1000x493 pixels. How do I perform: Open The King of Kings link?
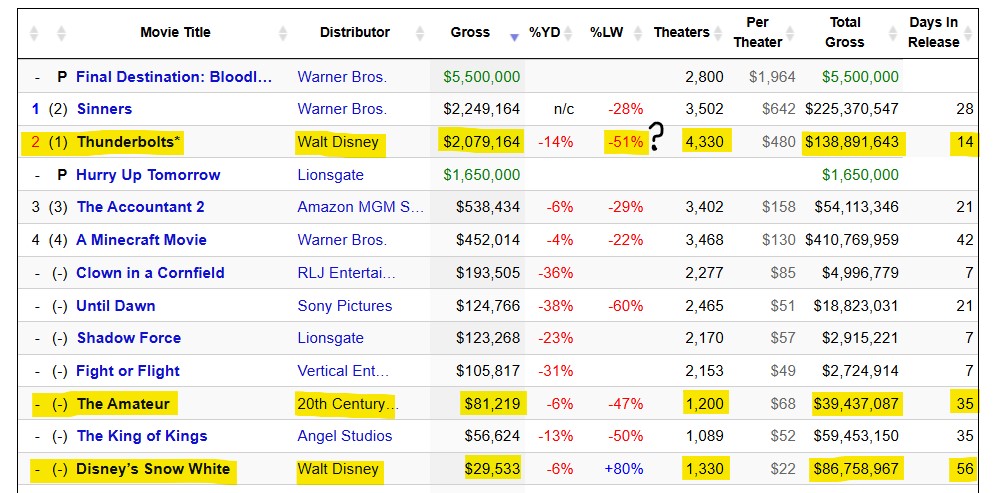coord(142,436)
